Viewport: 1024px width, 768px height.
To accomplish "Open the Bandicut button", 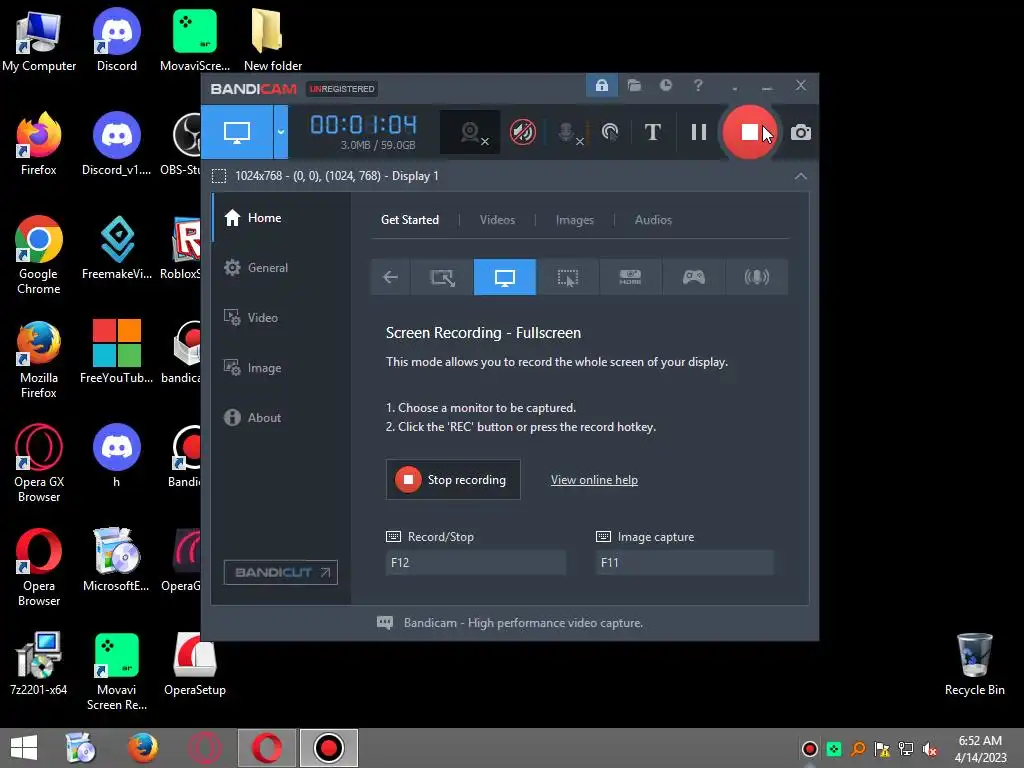I will coord(281,573).
